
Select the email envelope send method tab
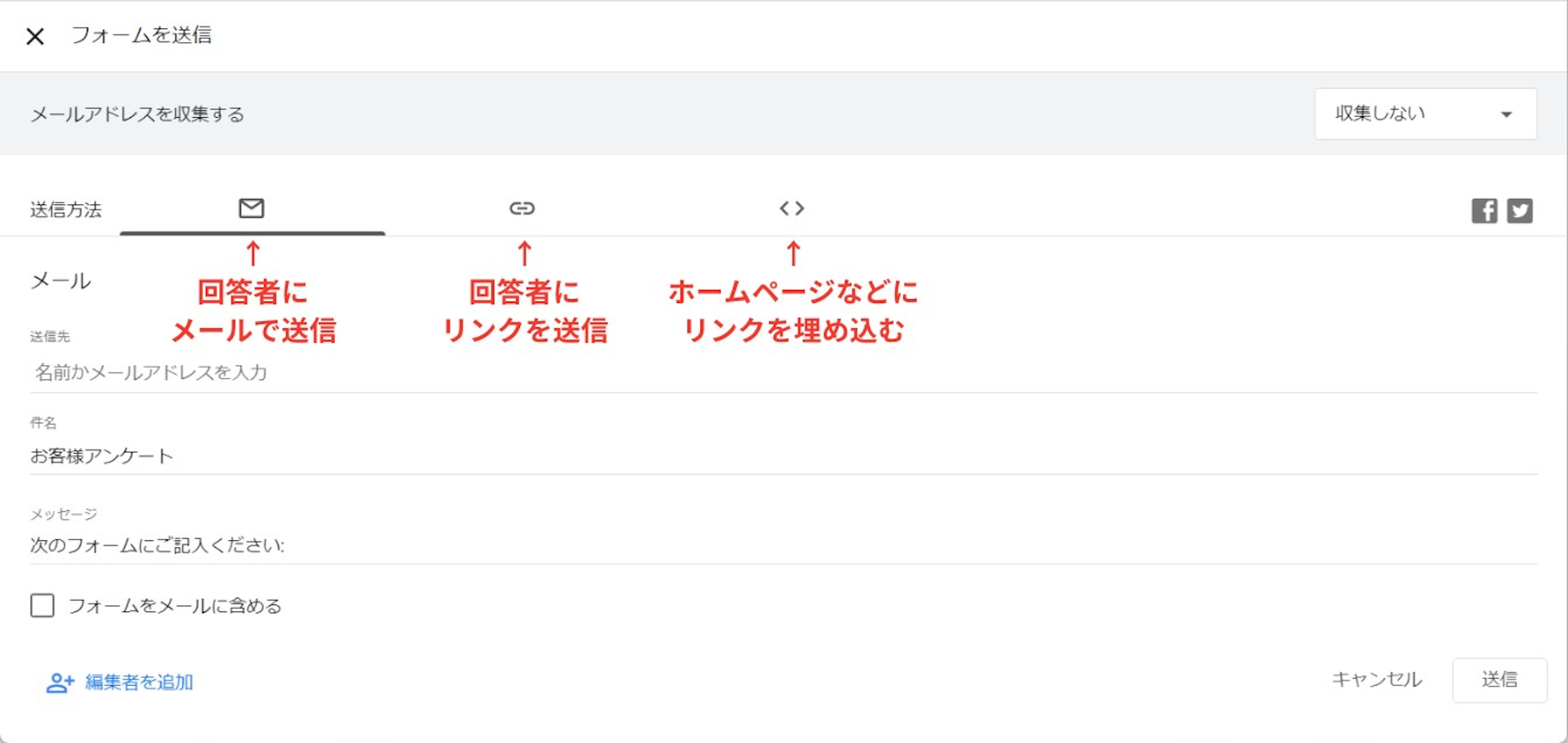(x=251, y=208)
